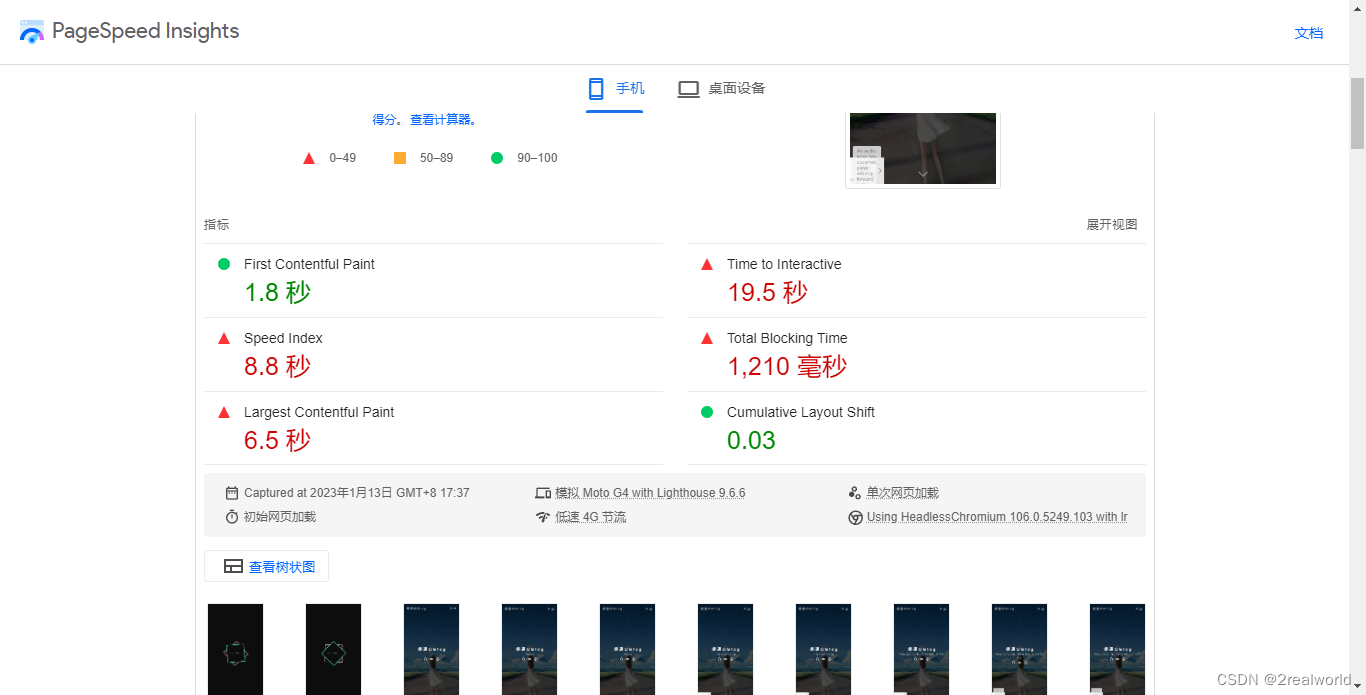Click the device emulation icon beside Moto G4
This screenshot has height=695, width=1366.
[x=543, y=493]
